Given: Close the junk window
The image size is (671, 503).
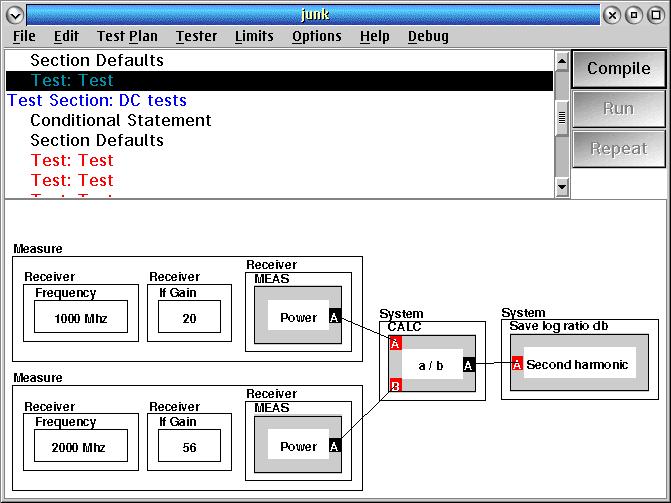Looking at the screenshot, I should 612,15.
